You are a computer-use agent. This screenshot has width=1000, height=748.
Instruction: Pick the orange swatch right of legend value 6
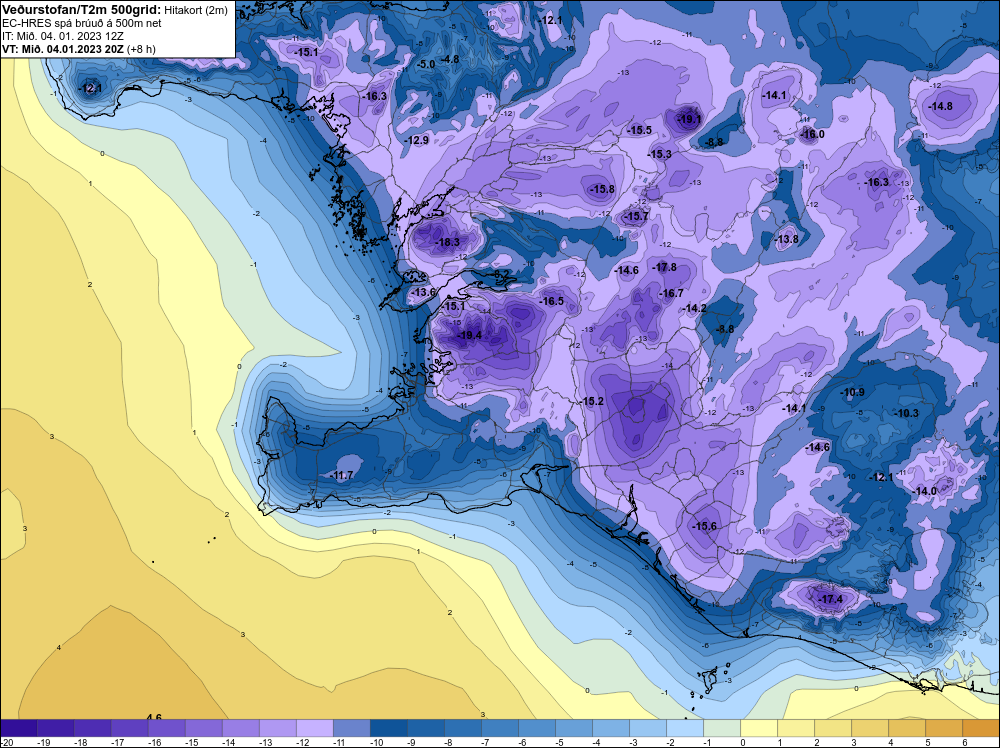coord(980,728)
